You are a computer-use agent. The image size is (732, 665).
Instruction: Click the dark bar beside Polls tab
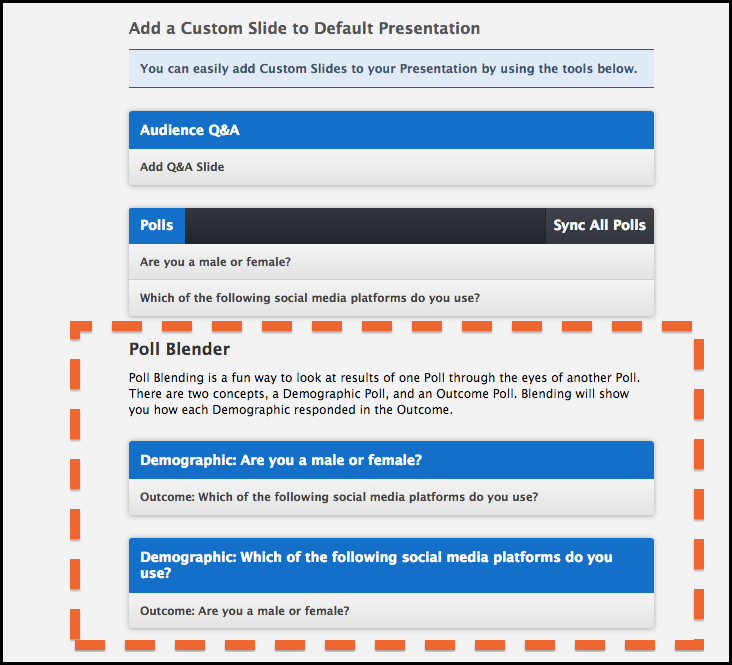tap(365, 226)
